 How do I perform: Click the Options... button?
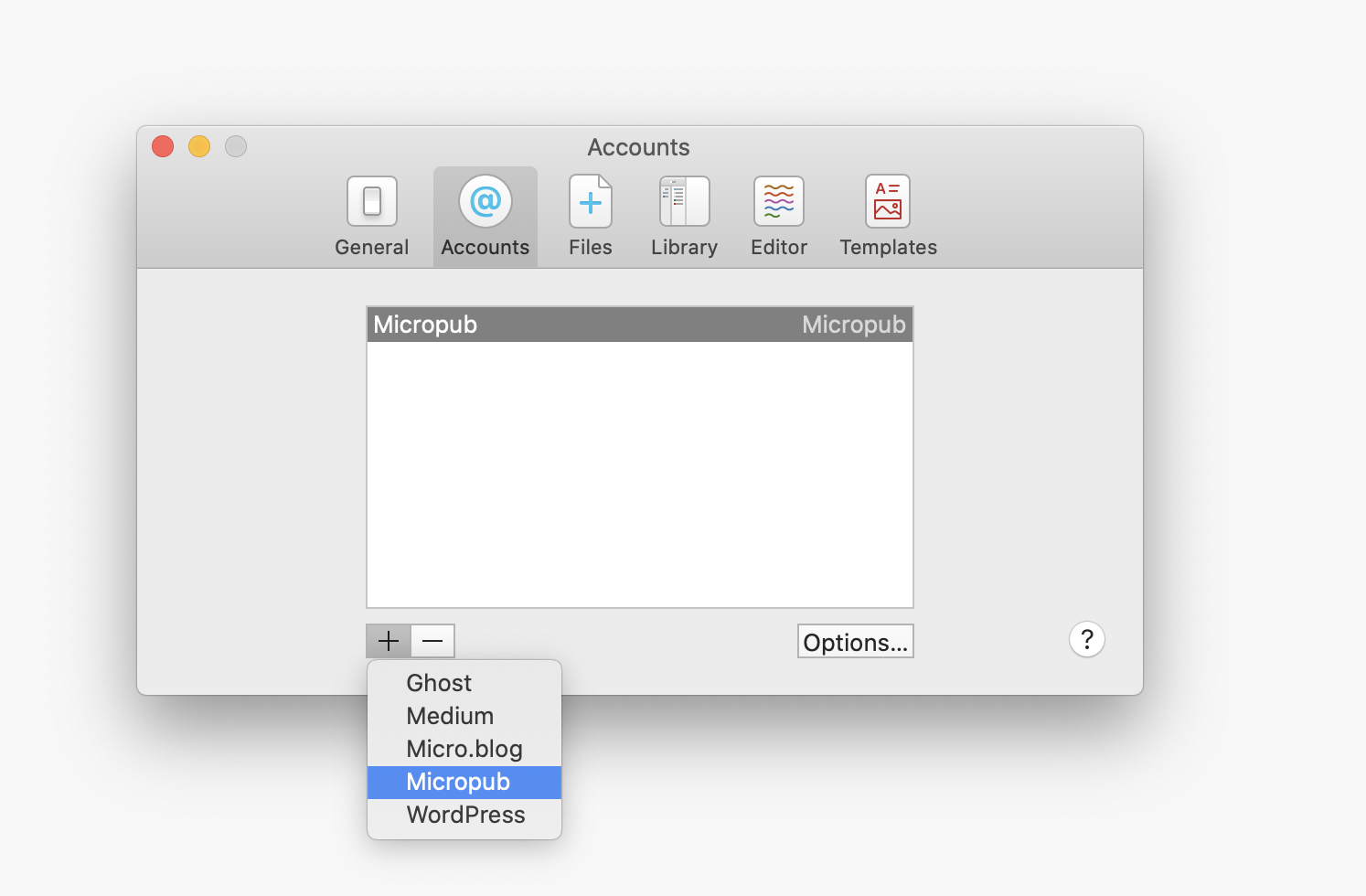point(855,641)
